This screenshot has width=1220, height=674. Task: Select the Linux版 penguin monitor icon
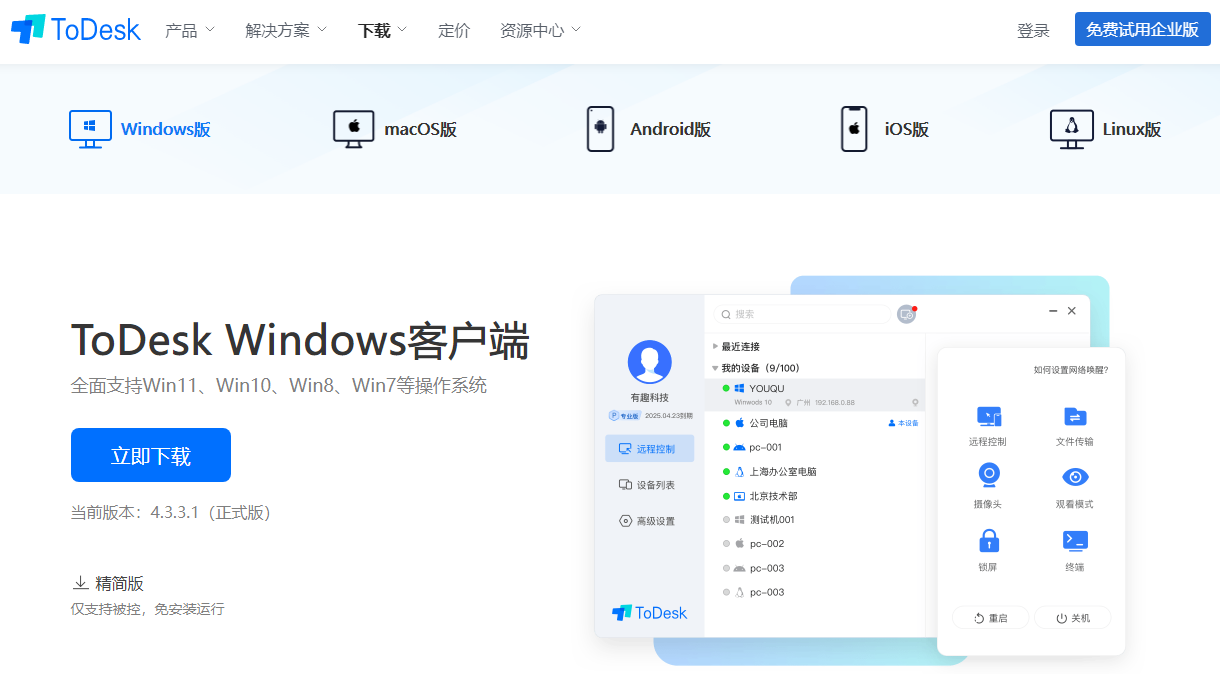coord(1071,129)
